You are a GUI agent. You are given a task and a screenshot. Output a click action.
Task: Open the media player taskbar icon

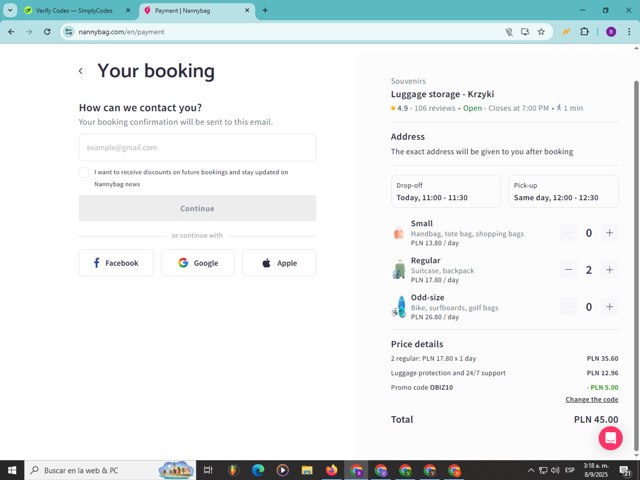282,470
